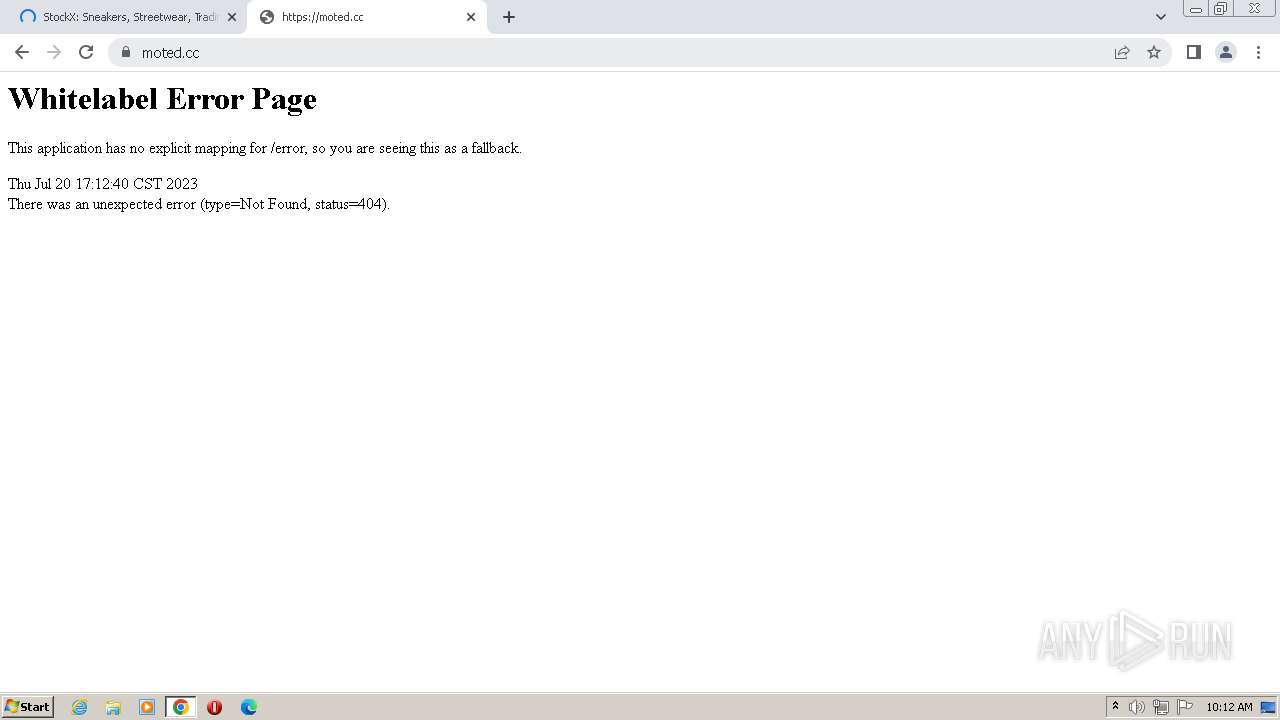1280x720 pixels.
Task: Click the Show Desktop button in the tray
Action: [1268, 707]
